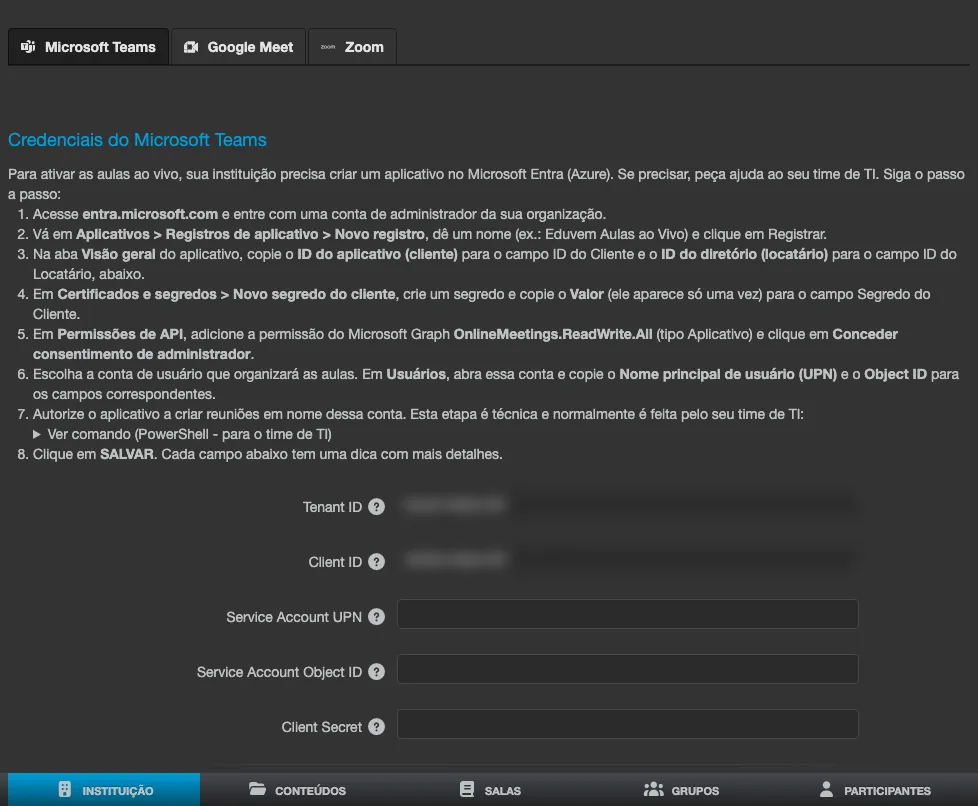Switch to the Microsoft Teams tab
Screen dimensions: 978x806
click(x=88, y=47)
